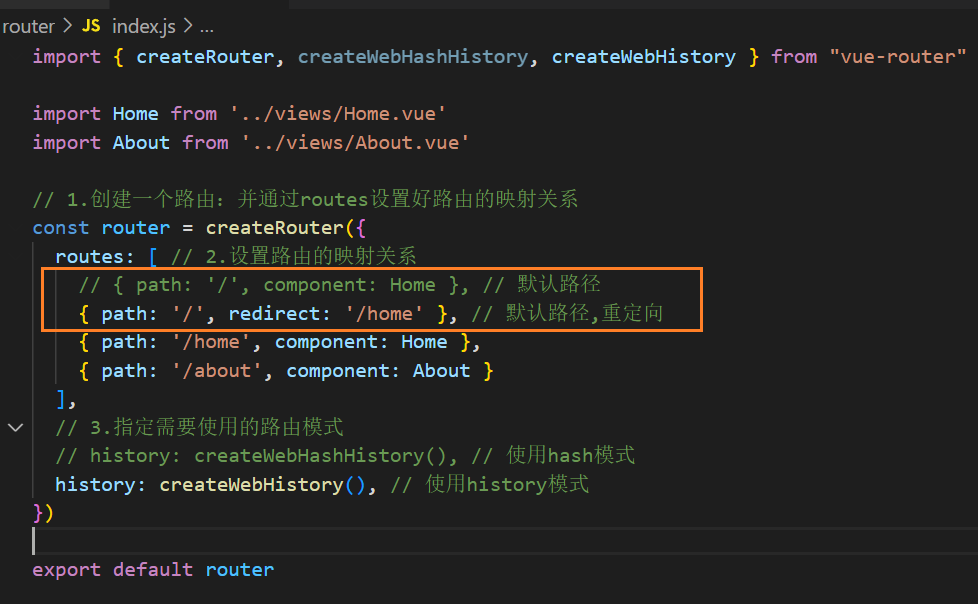Click createRouter in the import statement
Image resolution: width=978 pixels, height=604 pixels.
tap(205, 57)
